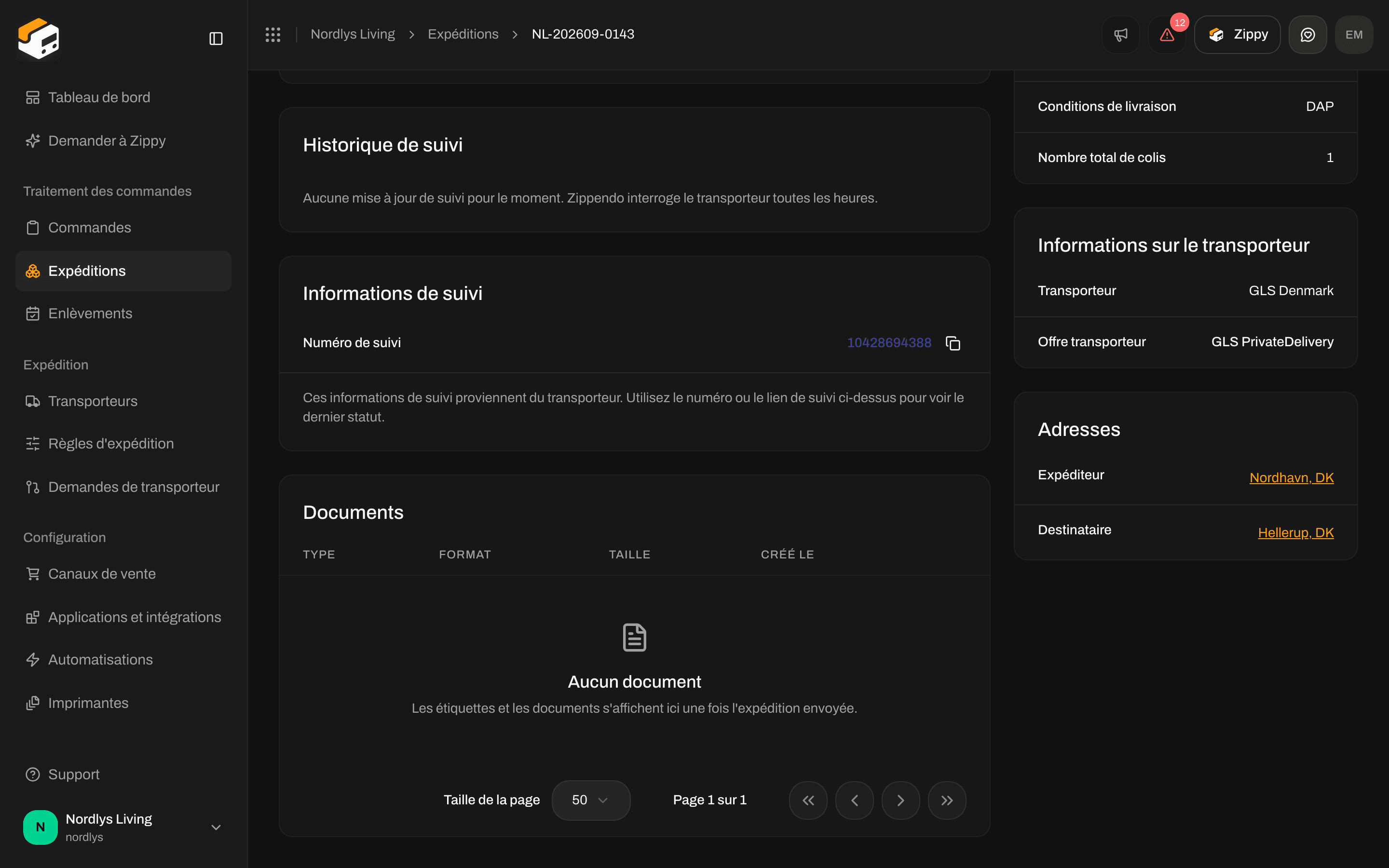Open the announcements megaphone icon
The image size is (1389, 868).
pyautogui.click(x=1120, y=34)
